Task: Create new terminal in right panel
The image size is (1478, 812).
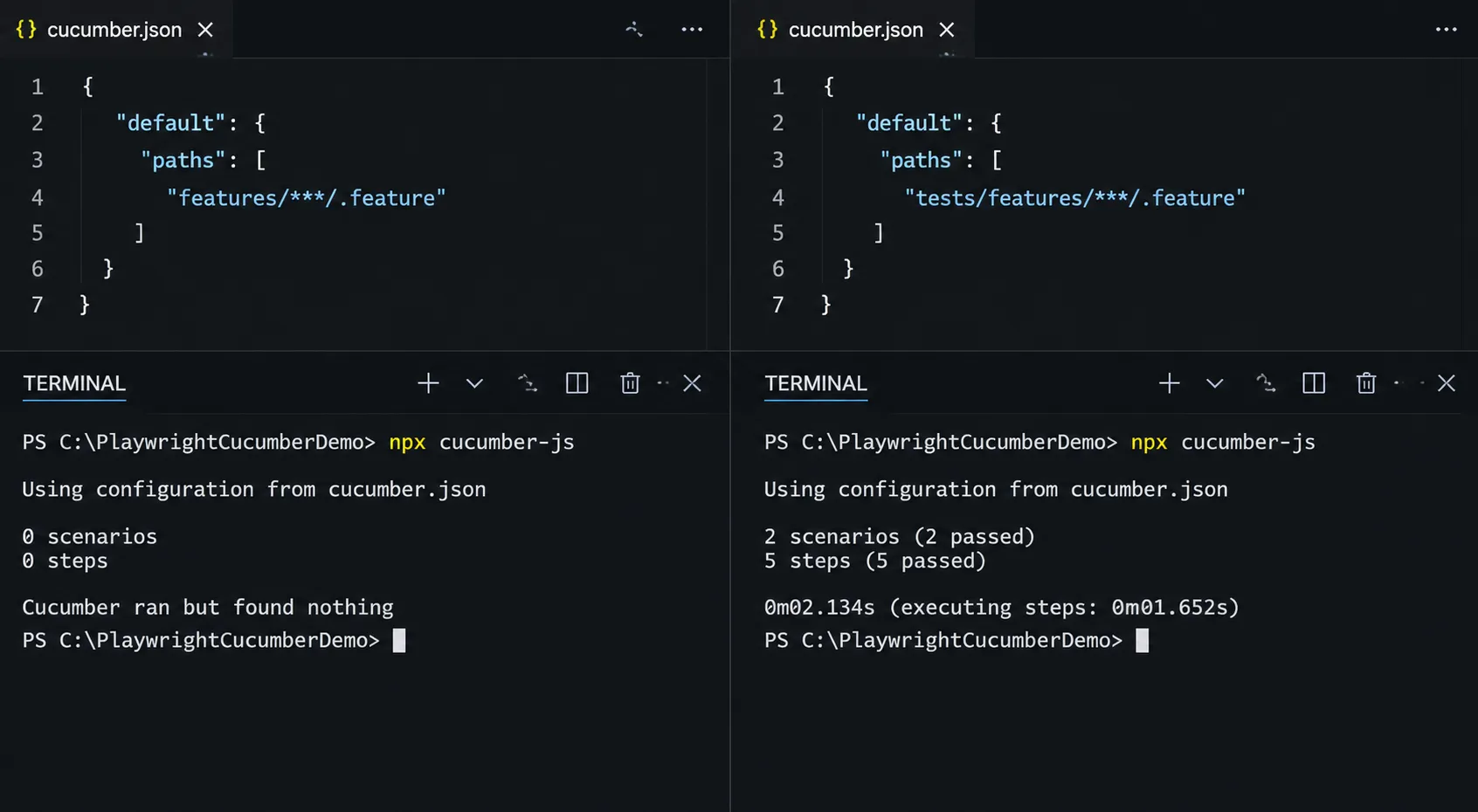Action: pos(1169,383)
